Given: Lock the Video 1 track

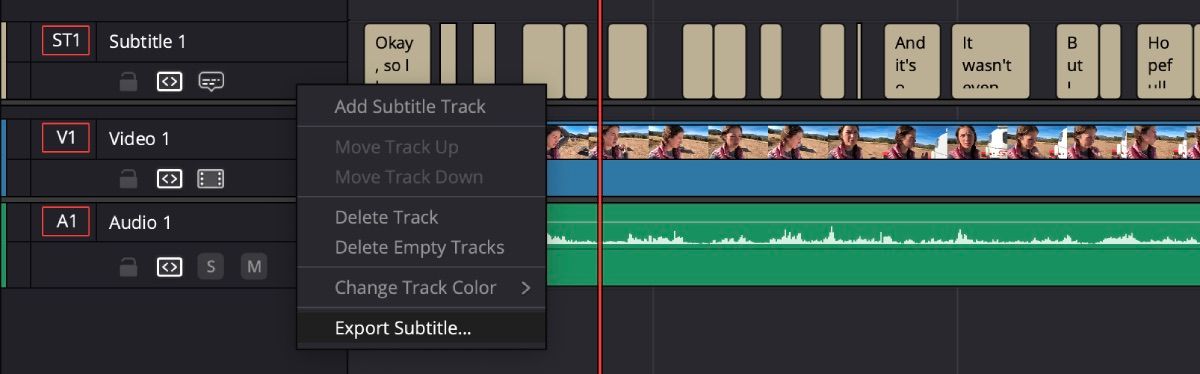Looking at the screenshot, I should click(x=128, y=180).
